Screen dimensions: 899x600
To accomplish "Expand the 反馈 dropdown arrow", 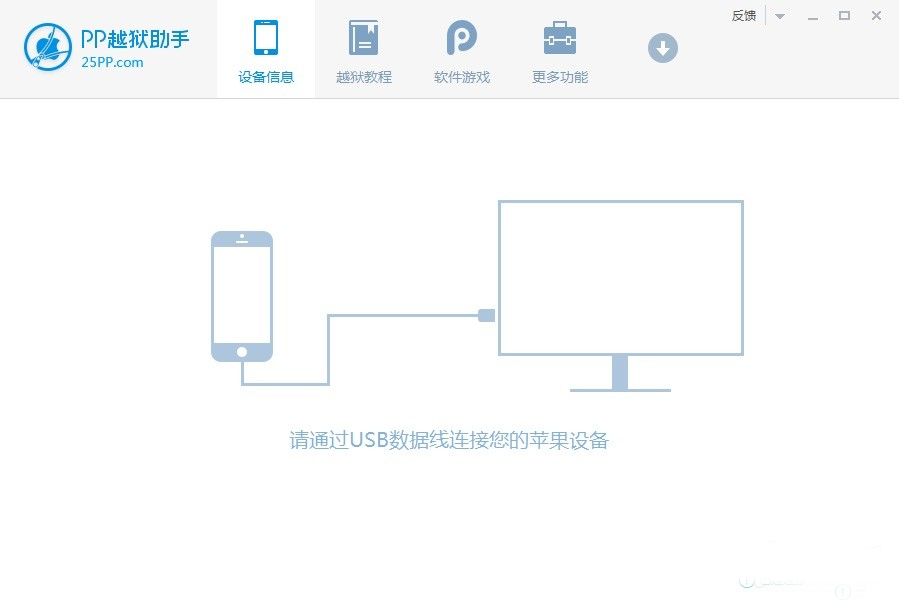I will 779,15.
